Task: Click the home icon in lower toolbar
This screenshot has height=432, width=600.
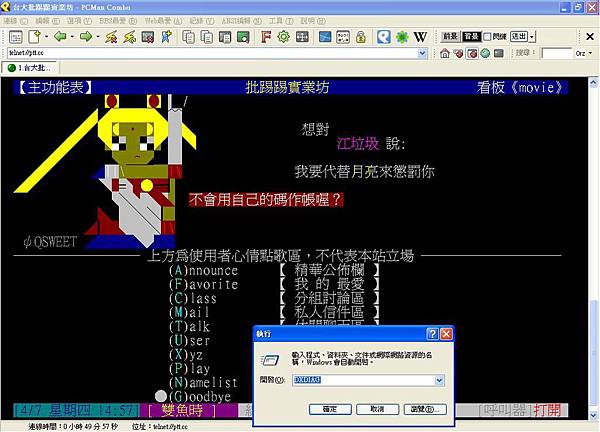Action: click(x=445, y=53)
